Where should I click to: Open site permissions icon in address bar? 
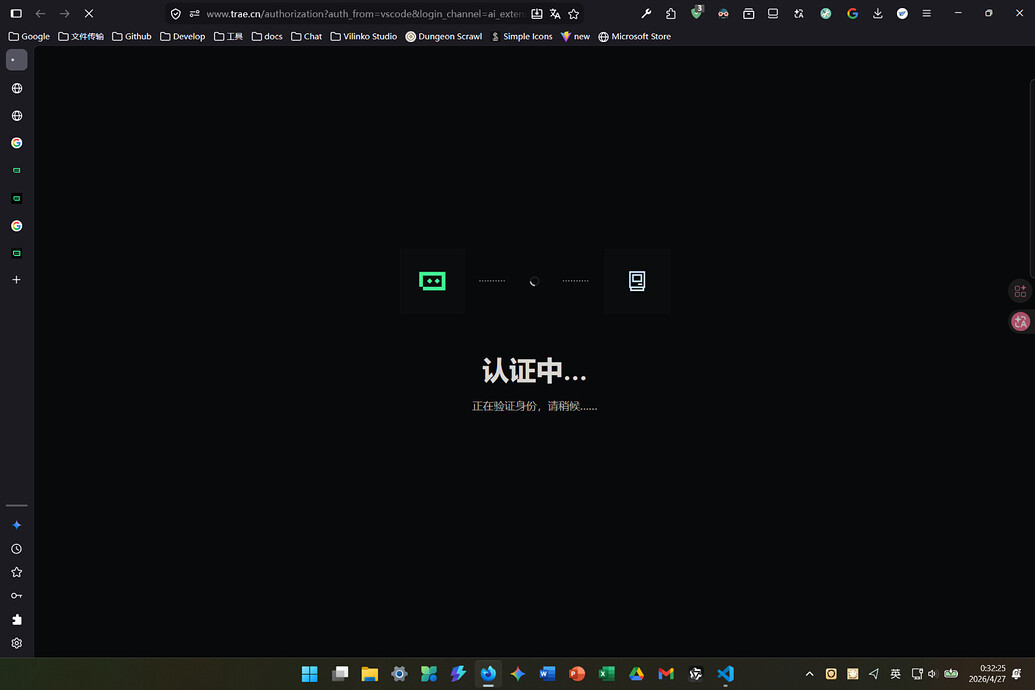[x=194, y=14]
